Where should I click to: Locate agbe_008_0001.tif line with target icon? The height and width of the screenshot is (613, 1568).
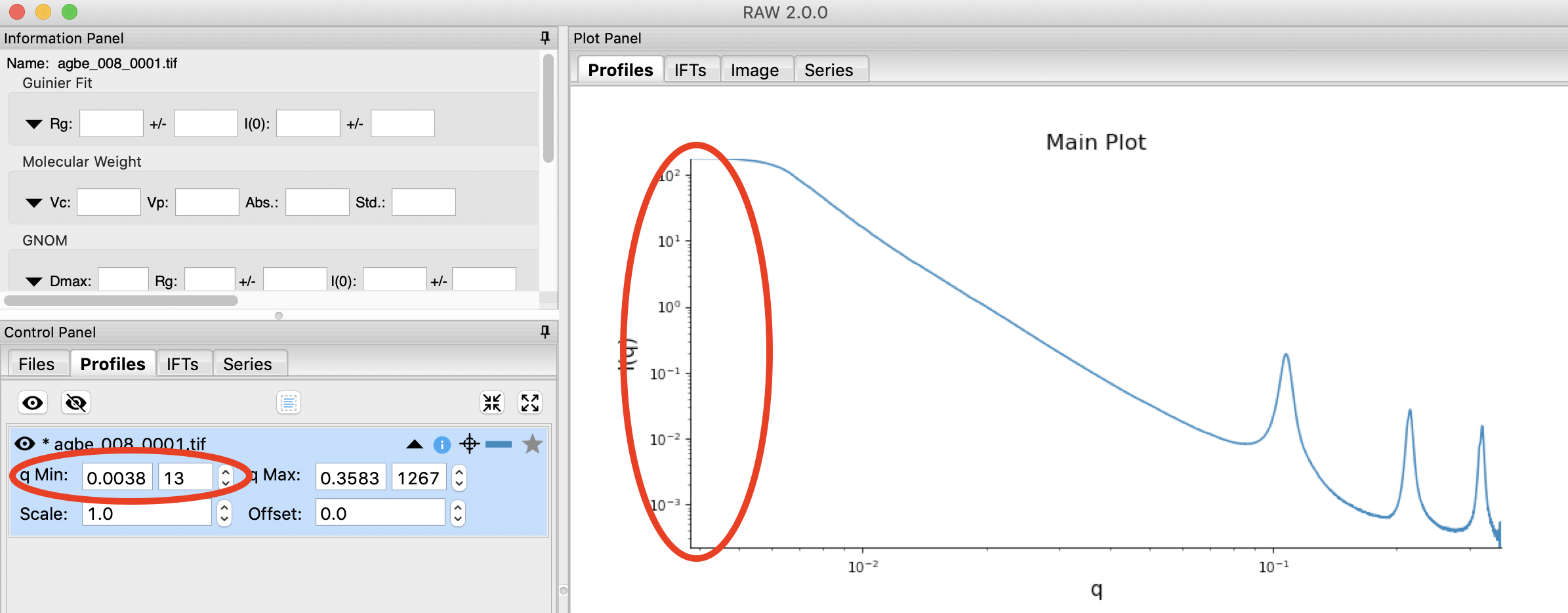click(470, 444)
